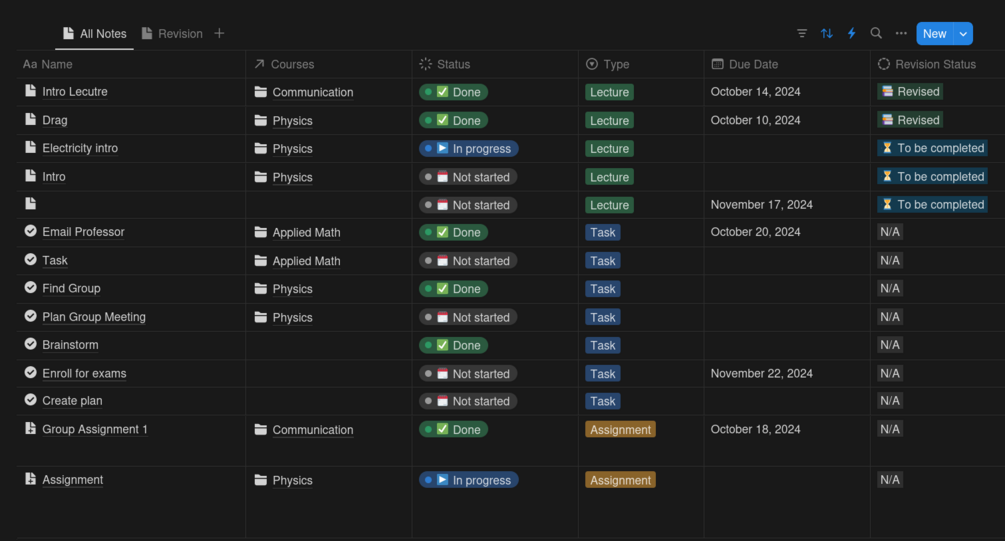Screen dimensions: 1005x541
Task: Toggle check circle for Email Professor task
Action: (30, 231)
